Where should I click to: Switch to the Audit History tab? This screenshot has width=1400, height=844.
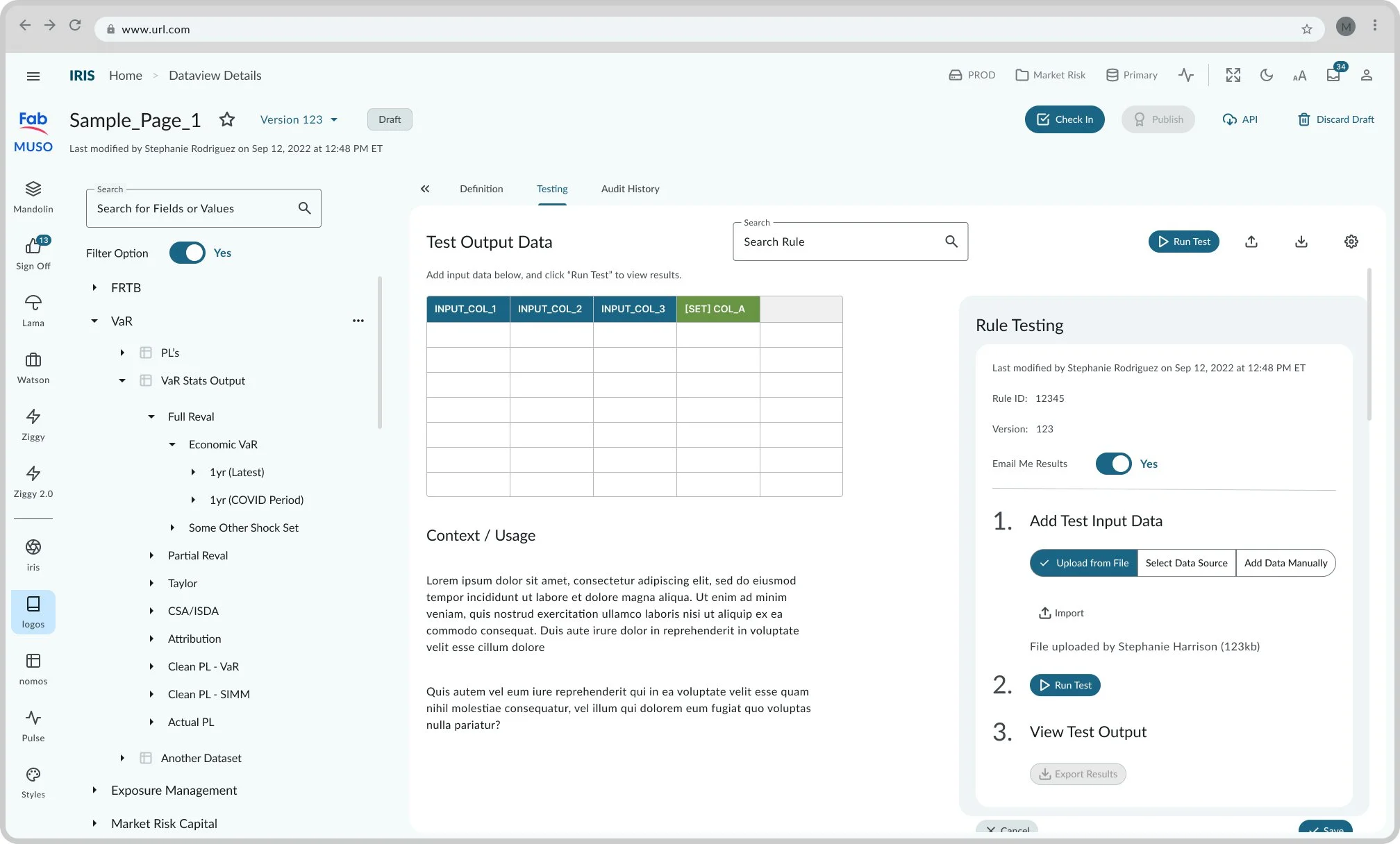(x=630, y=189)
